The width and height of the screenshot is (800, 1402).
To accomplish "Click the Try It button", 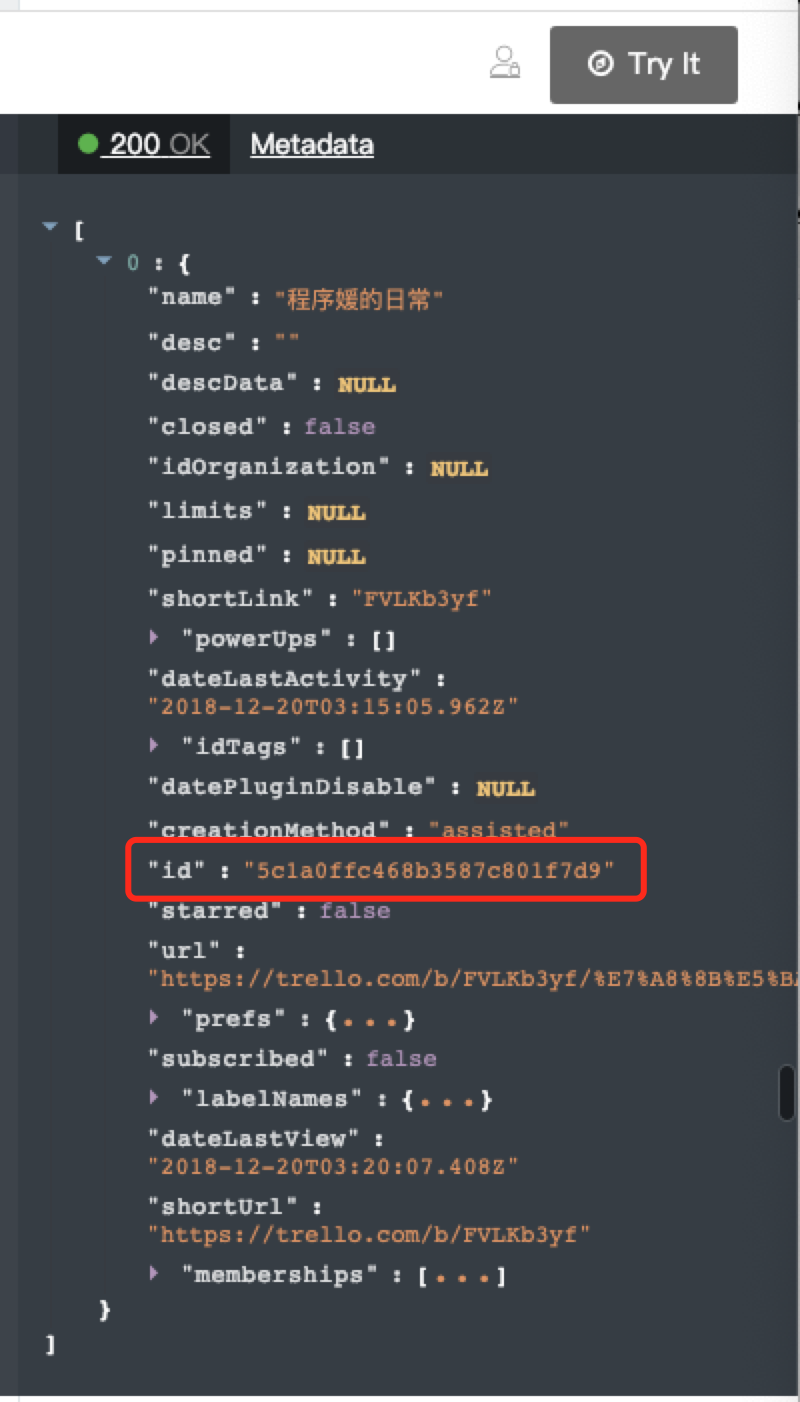I will pos(643,65).
